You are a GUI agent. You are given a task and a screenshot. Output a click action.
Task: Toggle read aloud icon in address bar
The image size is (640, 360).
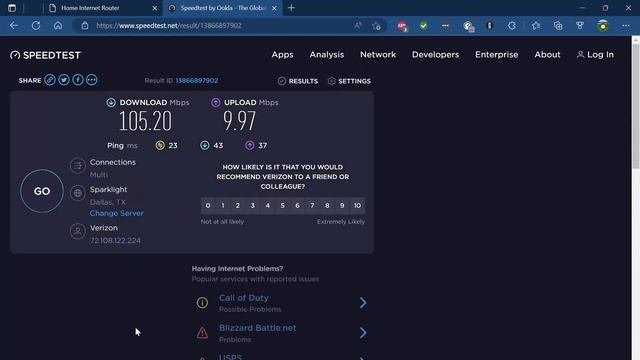pyautogui.click(x=358, y=26)
